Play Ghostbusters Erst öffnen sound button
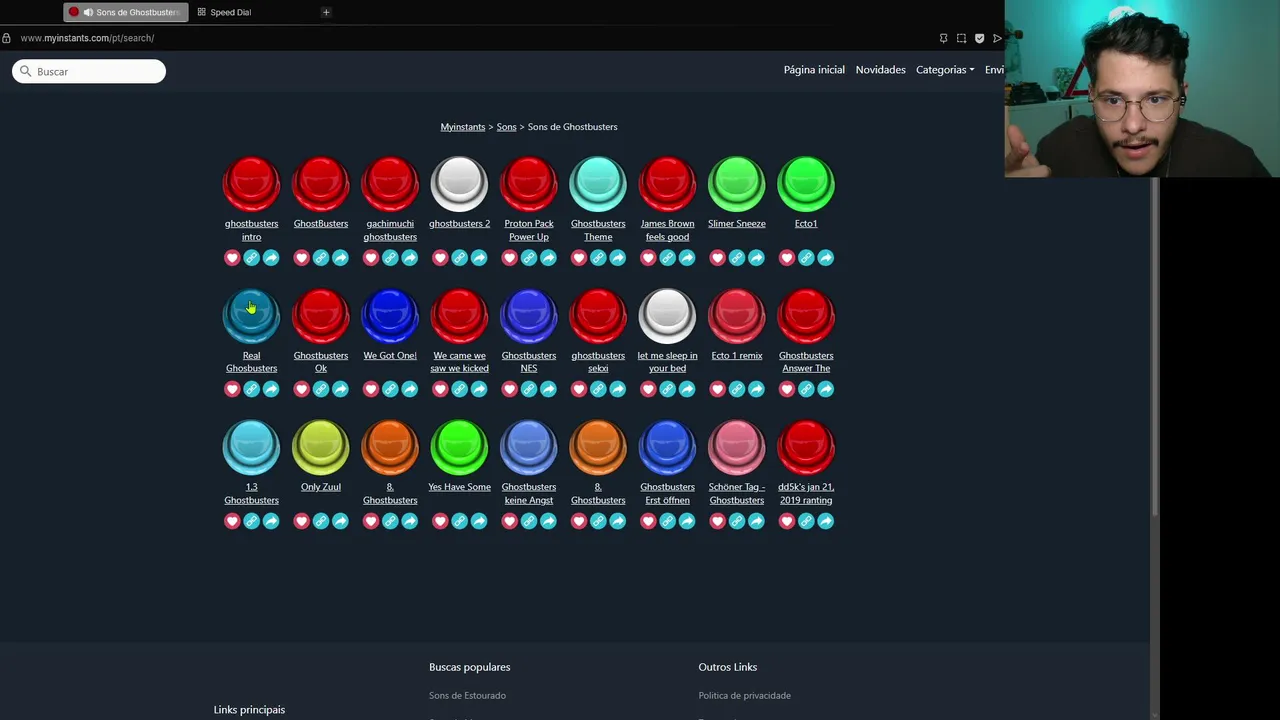 point(667,447)
